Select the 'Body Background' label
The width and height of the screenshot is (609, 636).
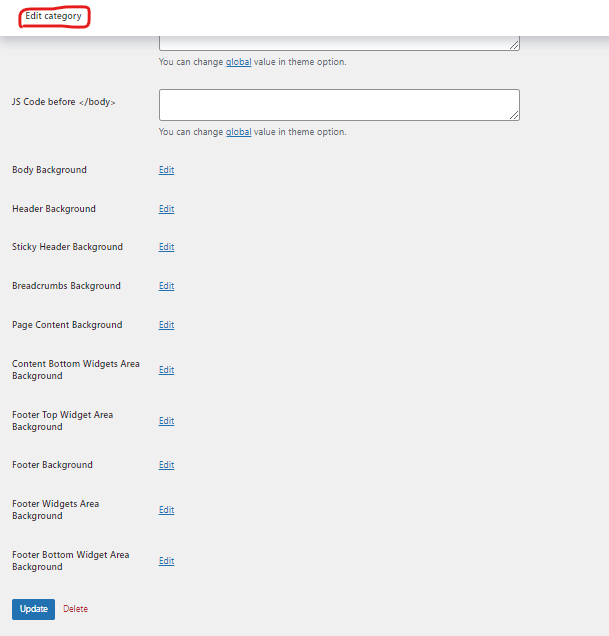[49, 170]
